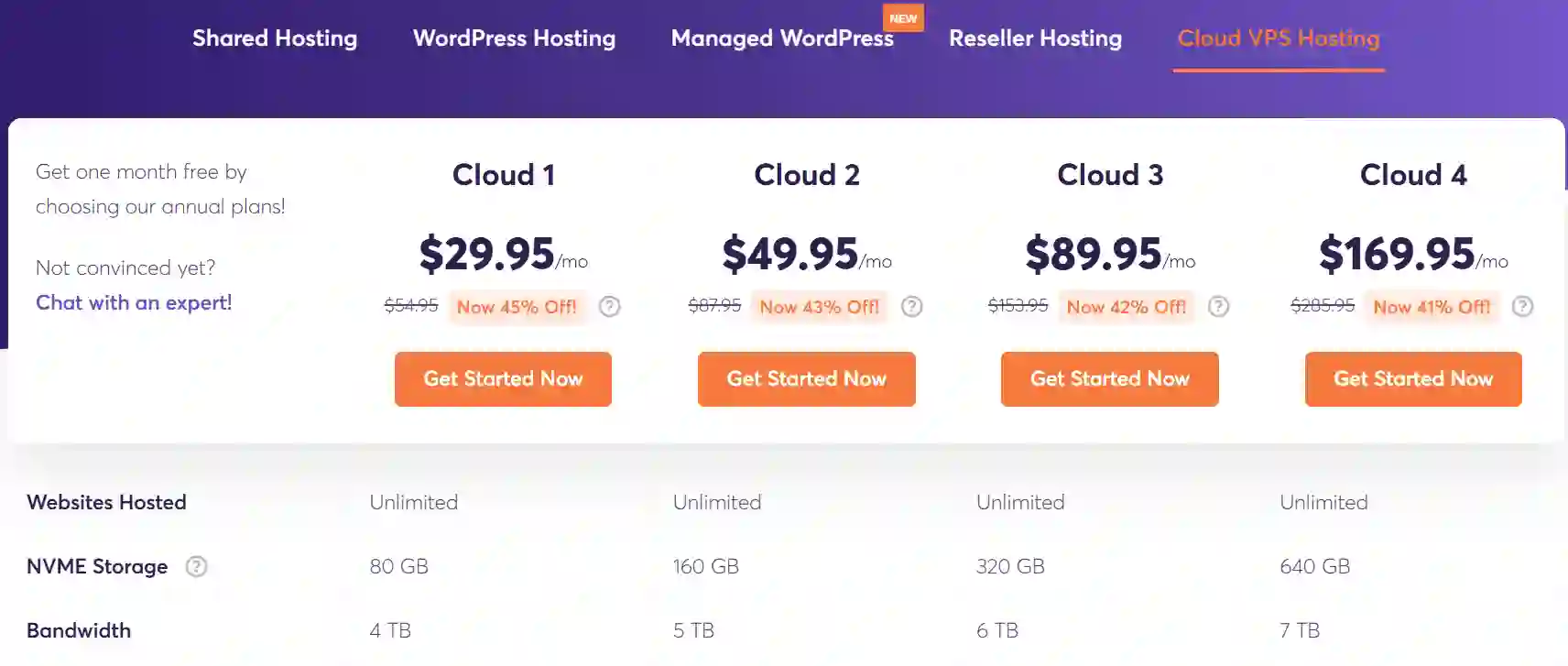Get started with the Cloud 1 plan
1568x666 pixels.
[503, 378]
